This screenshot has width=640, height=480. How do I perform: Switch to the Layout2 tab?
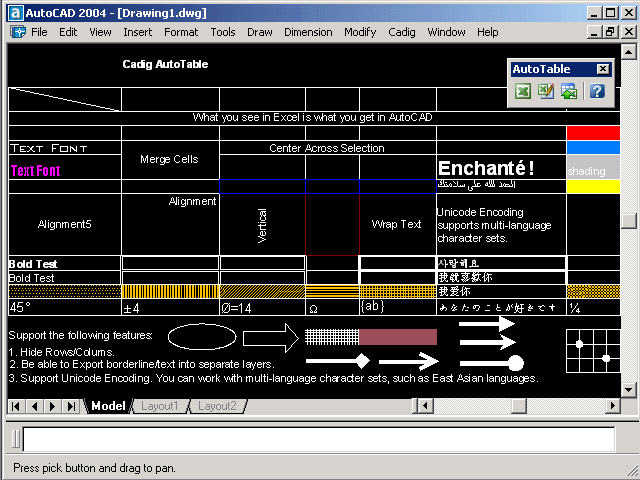216,406
